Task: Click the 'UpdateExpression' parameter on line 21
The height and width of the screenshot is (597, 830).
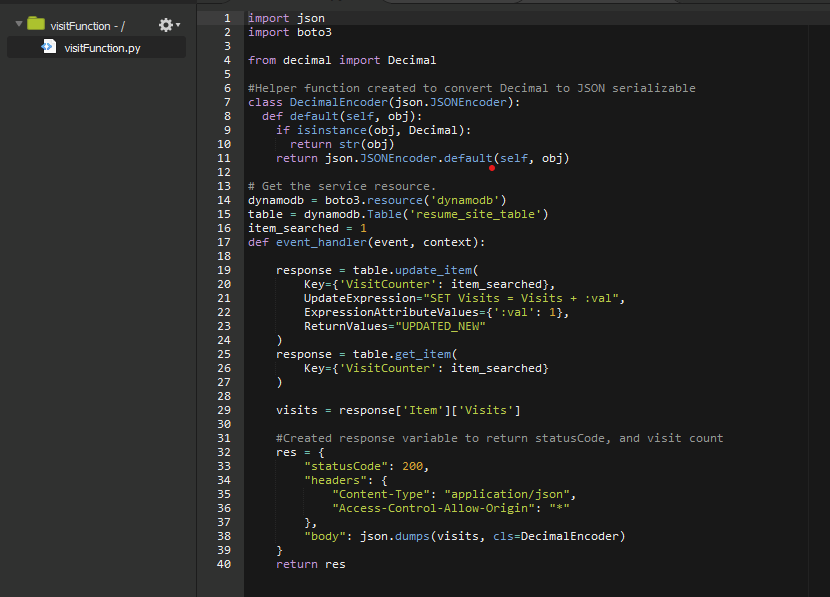Action: [x=359, y=298]
